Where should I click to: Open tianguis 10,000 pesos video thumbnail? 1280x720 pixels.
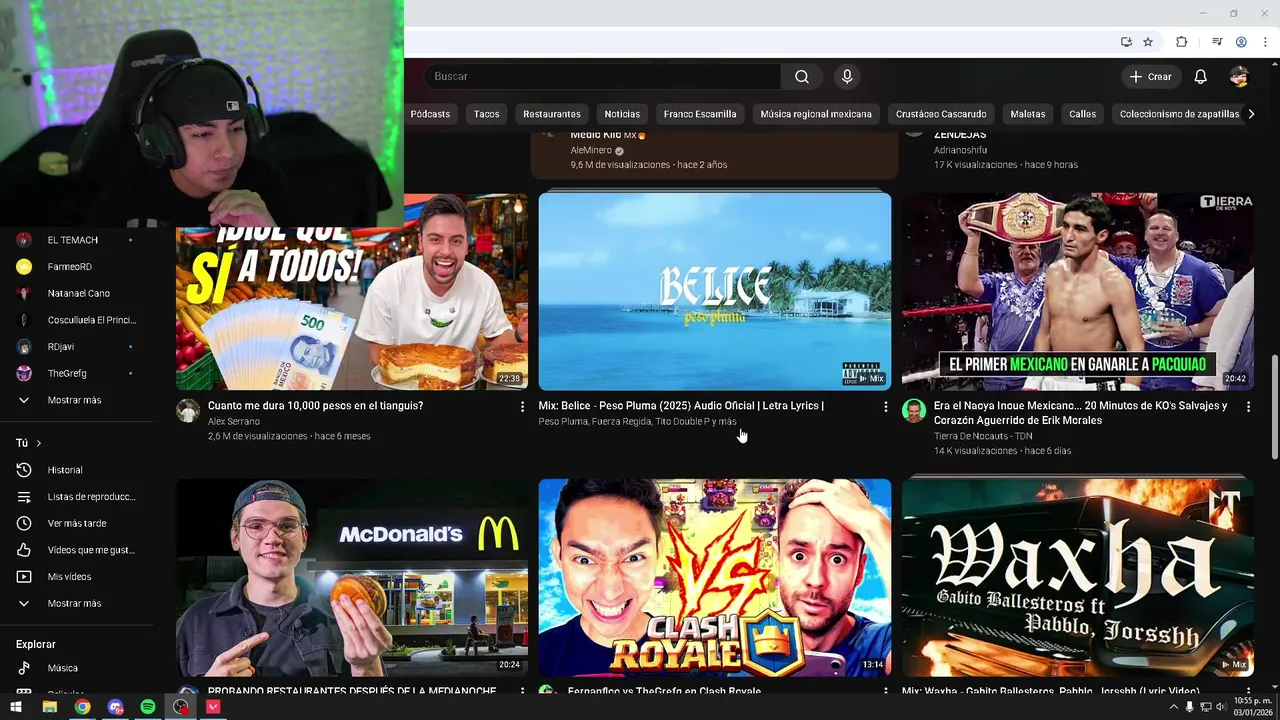352,292
